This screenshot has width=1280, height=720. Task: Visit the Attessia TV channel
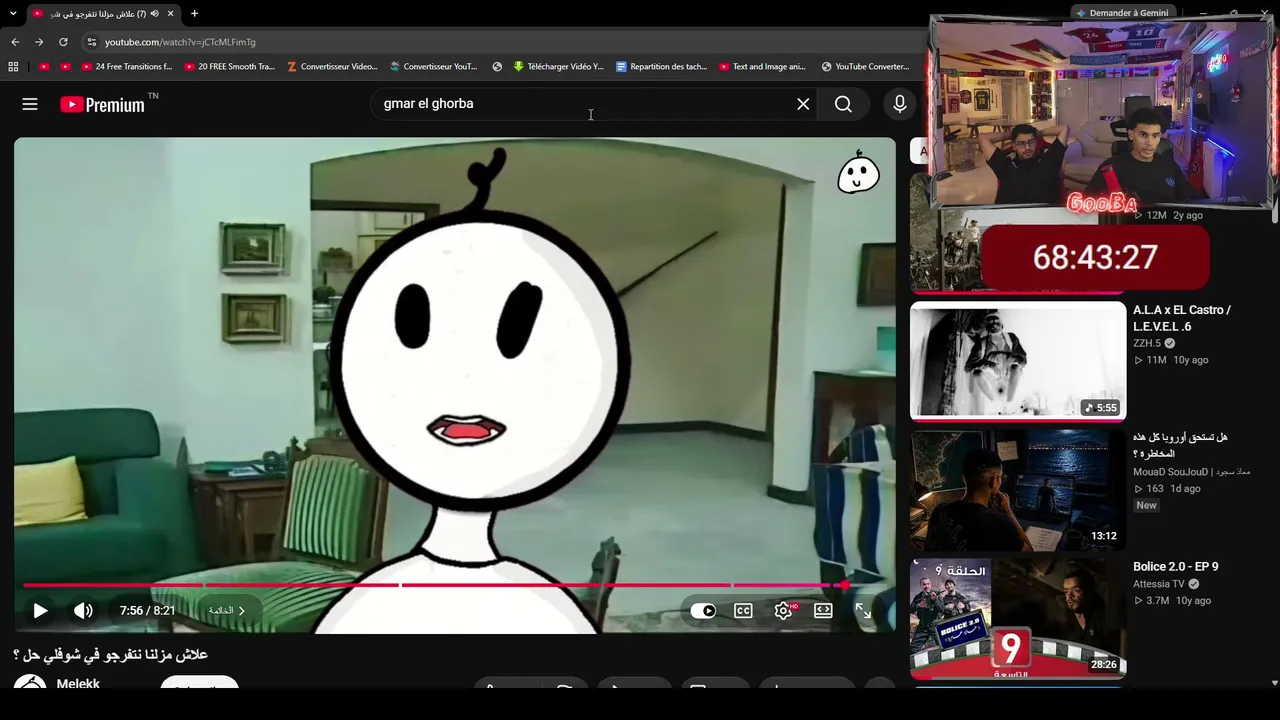tap(1159, 584)
